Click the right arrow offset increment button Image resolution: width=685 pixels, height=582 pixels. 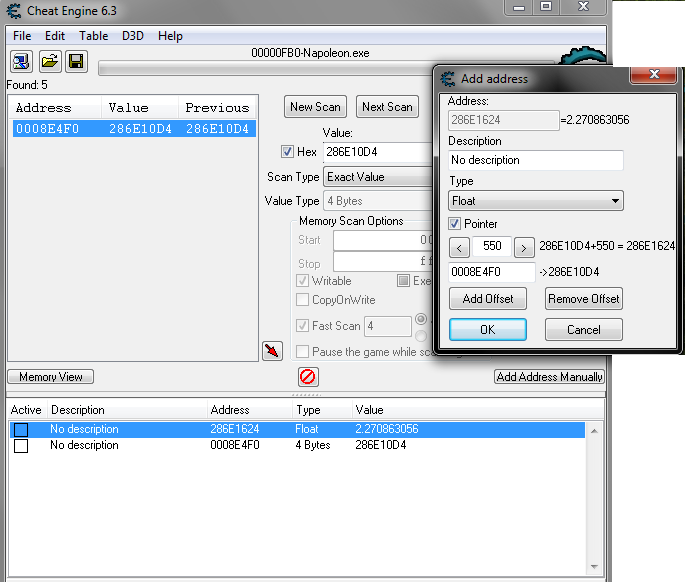point(524,246)
